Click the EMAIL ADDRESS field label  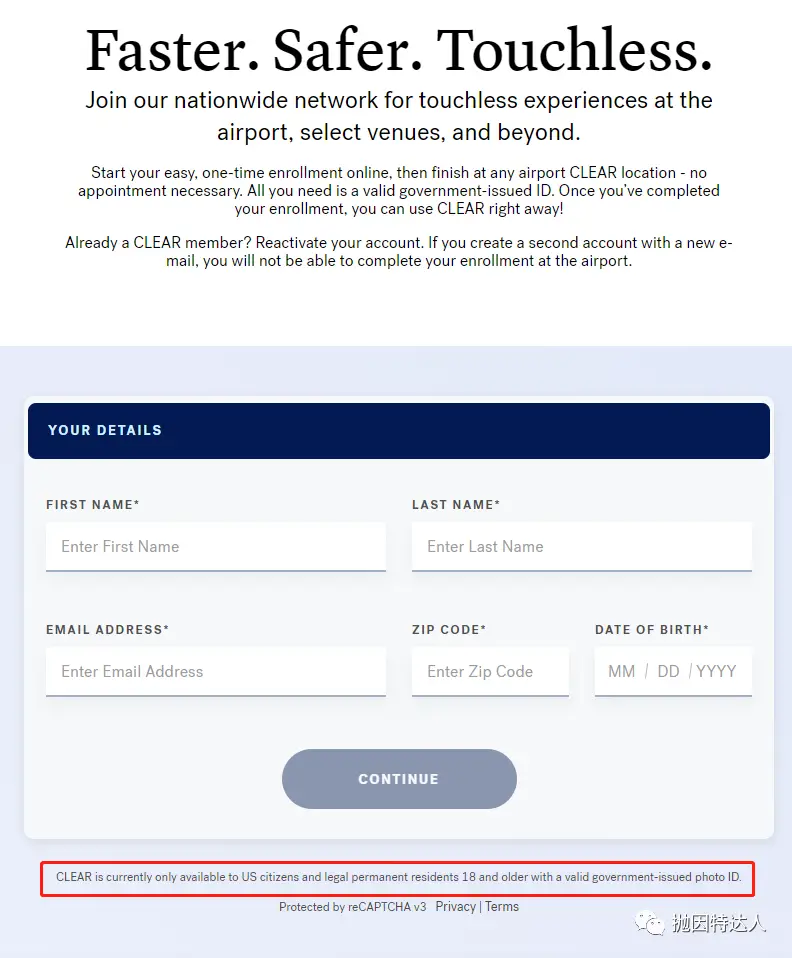108,629
